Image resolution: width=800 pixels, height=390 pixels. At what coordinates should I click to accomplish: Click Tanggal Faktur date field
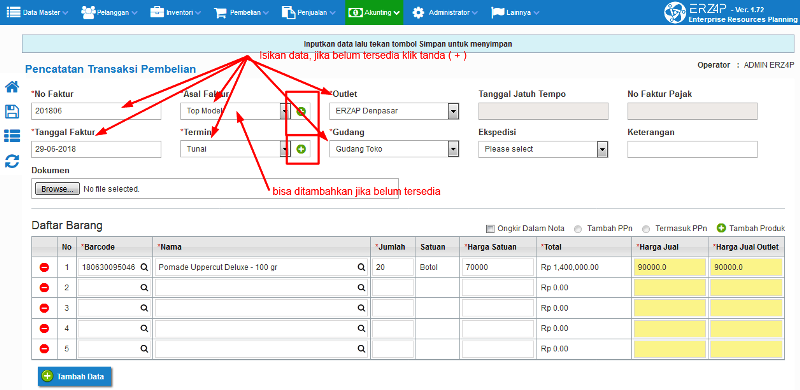point(96,149)
